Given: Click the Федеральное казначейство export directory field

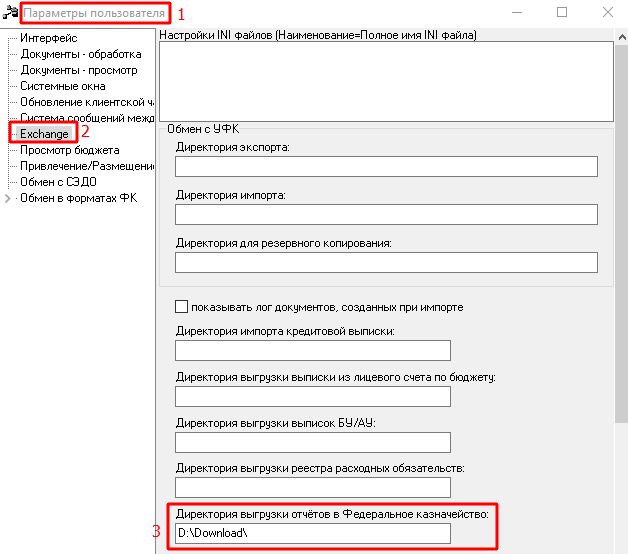Looking at the screenshot, I should (313, 534).
